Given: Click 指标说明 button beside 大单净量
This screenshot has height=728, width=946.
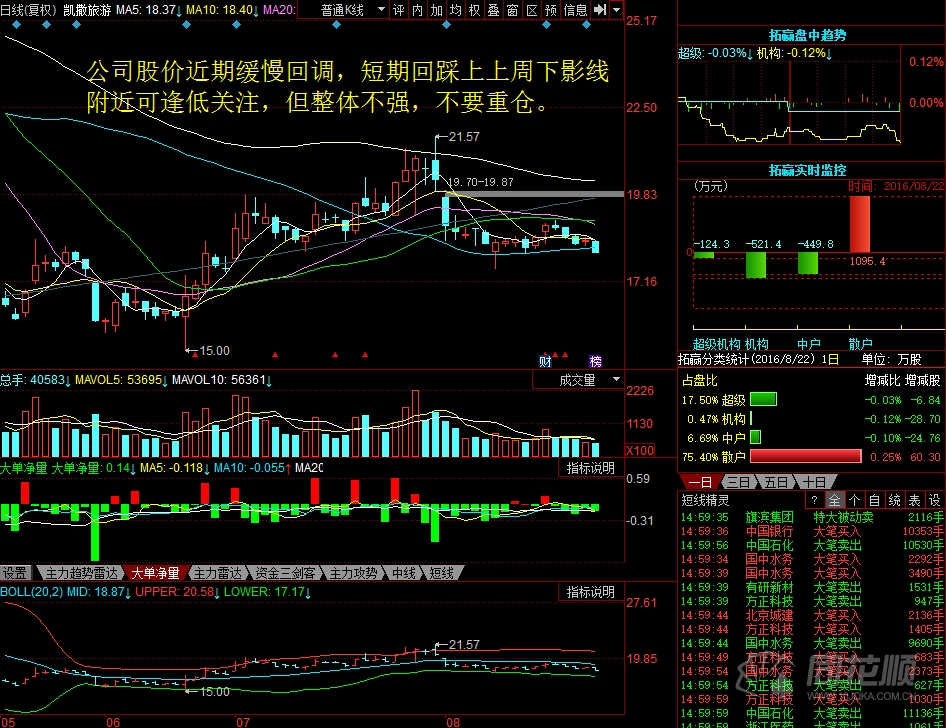Looking at the screenshot, I should click(590, 467).
